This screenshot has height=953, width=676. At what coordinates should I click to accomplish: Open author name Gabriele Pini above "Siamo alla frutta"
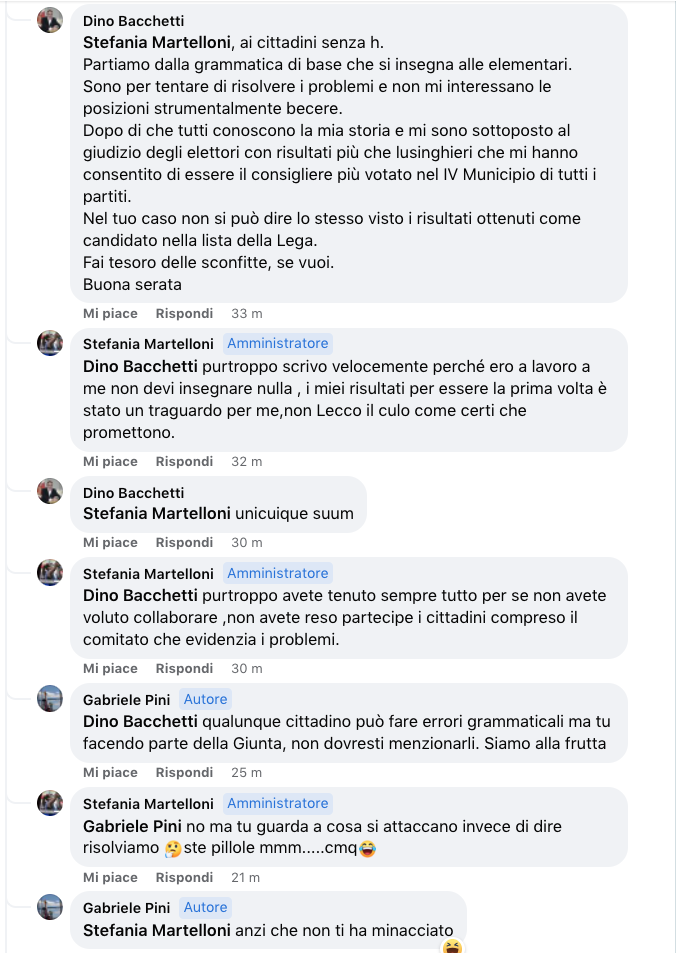(x=126, y=699)
